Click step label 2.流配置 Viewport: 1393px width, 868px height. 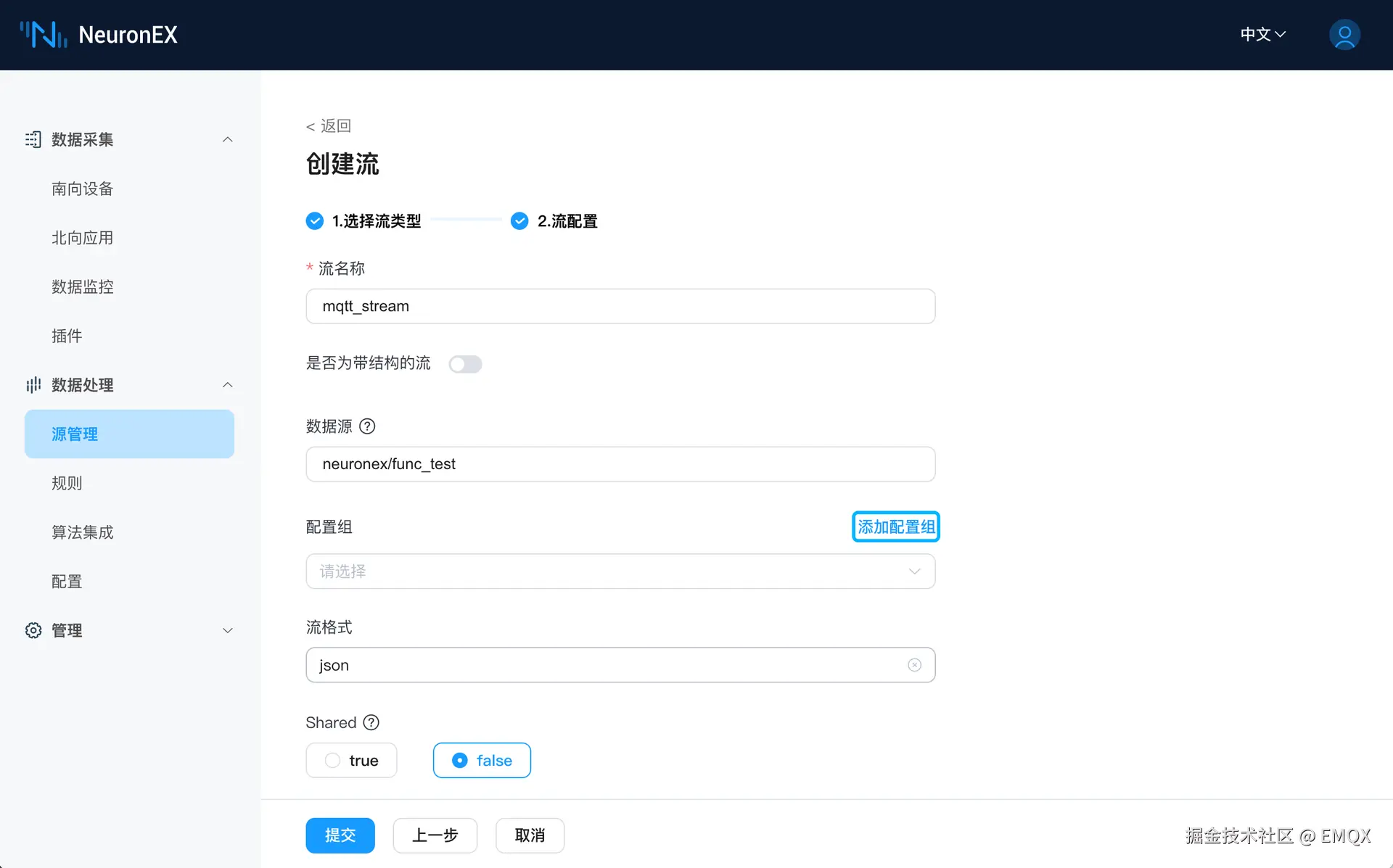[x=567, y=220]
